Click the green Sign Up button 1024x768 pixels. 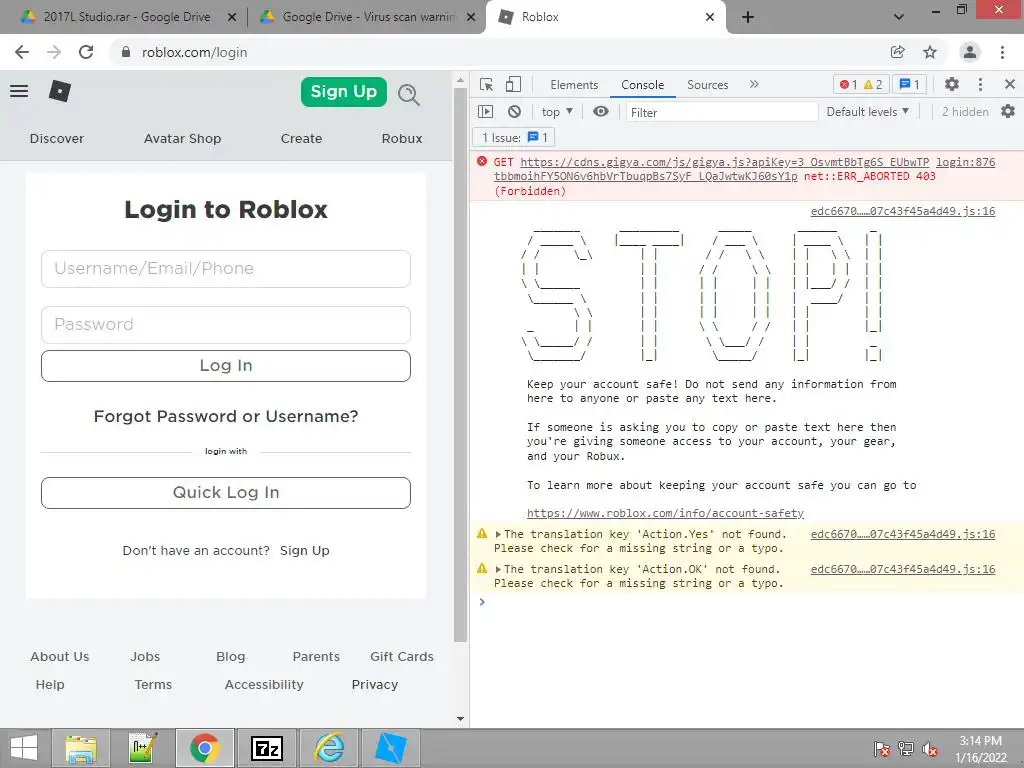click(344, 91)
